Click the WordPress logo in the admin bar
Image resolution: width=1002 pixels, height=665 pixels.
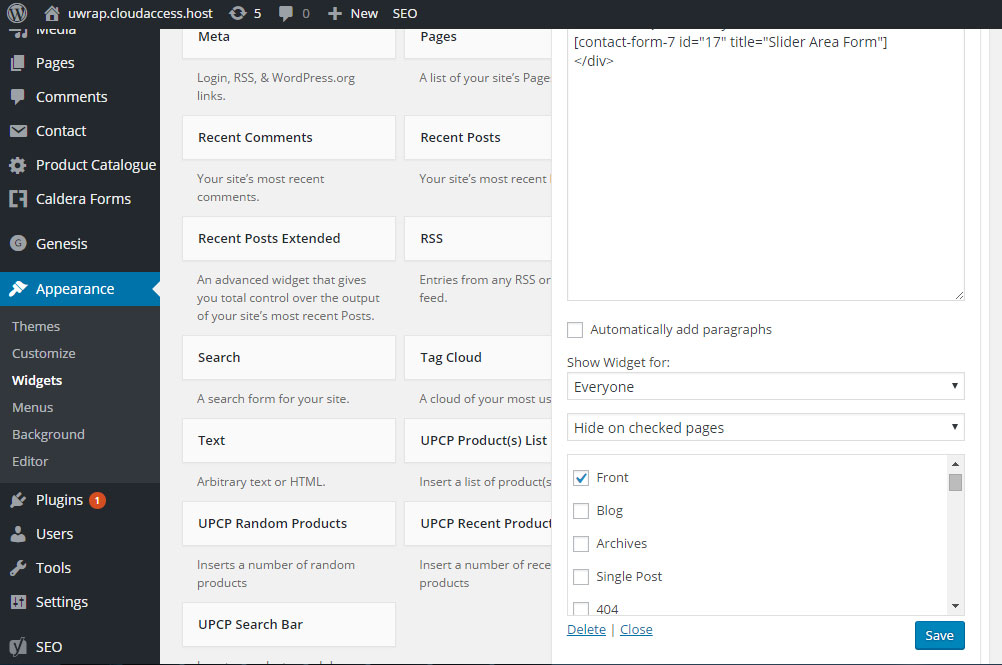click(14, 13)
